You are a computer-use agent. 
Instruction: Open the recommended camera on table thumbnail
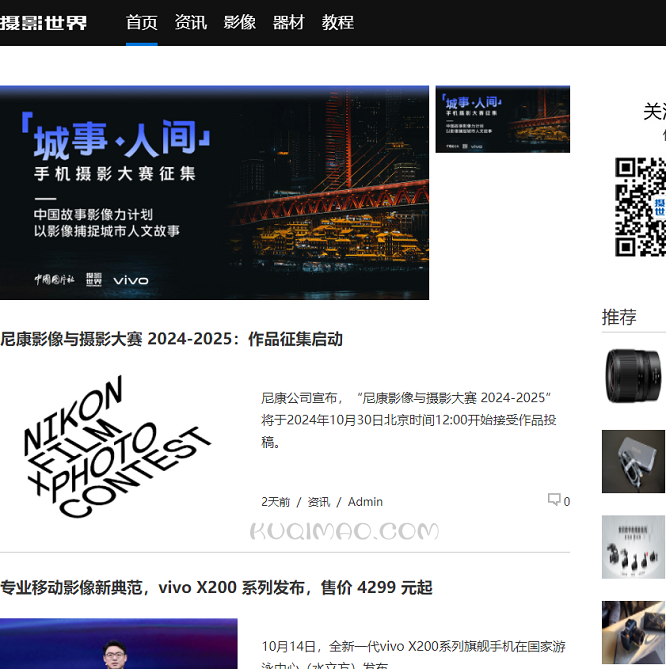click(634, 632)
